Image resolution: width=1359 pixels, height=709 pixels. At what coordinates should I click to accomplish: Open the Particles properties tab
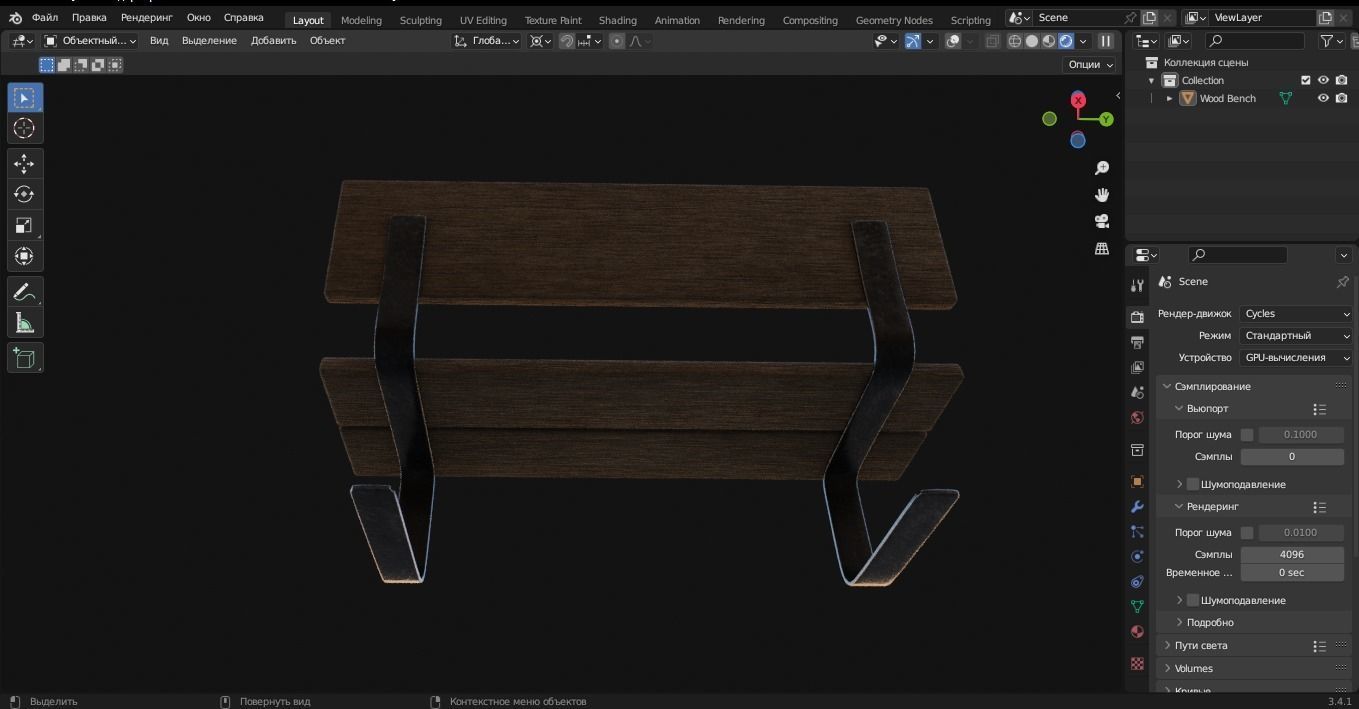point(1137,532)
